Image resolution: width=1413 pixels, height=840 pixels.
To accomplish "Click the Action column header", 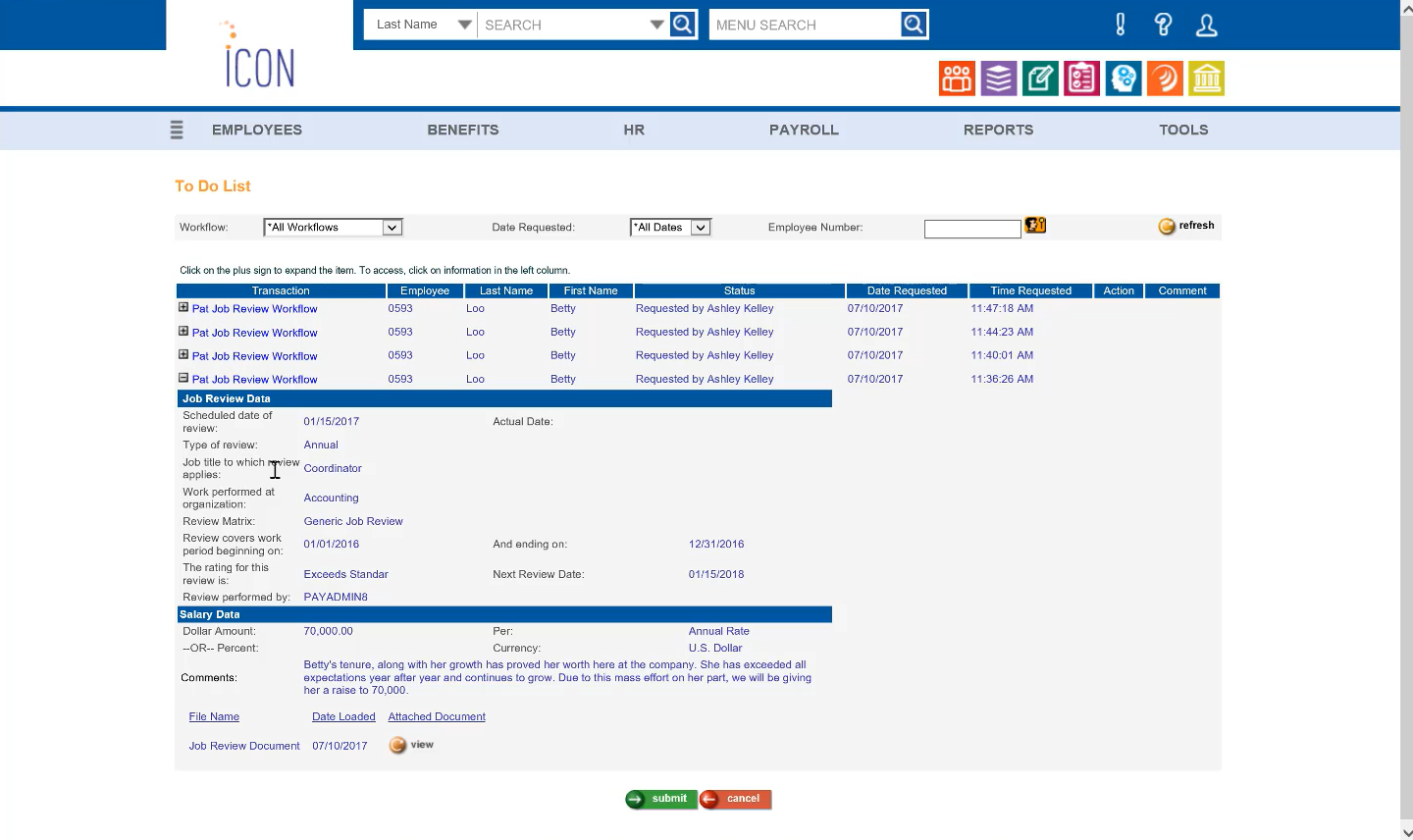I will (x=1119, y=290).
